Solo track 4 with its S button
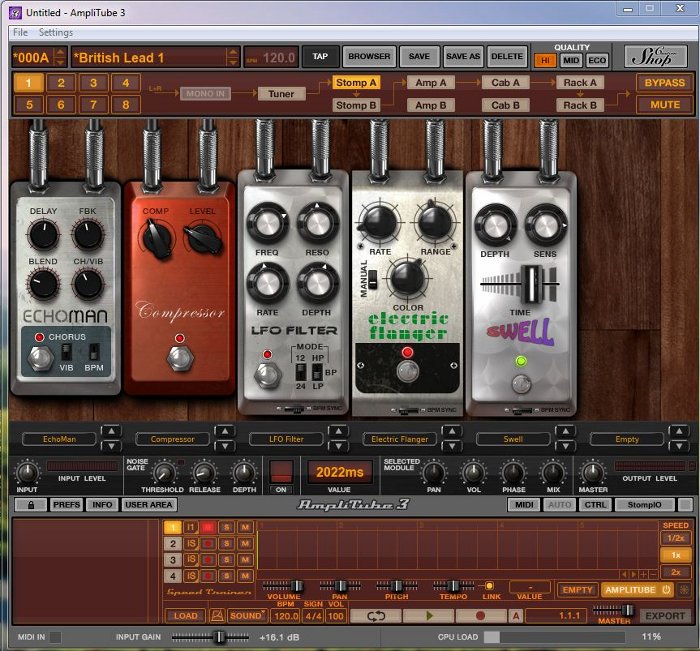700x651 pixels. point(226,576)
